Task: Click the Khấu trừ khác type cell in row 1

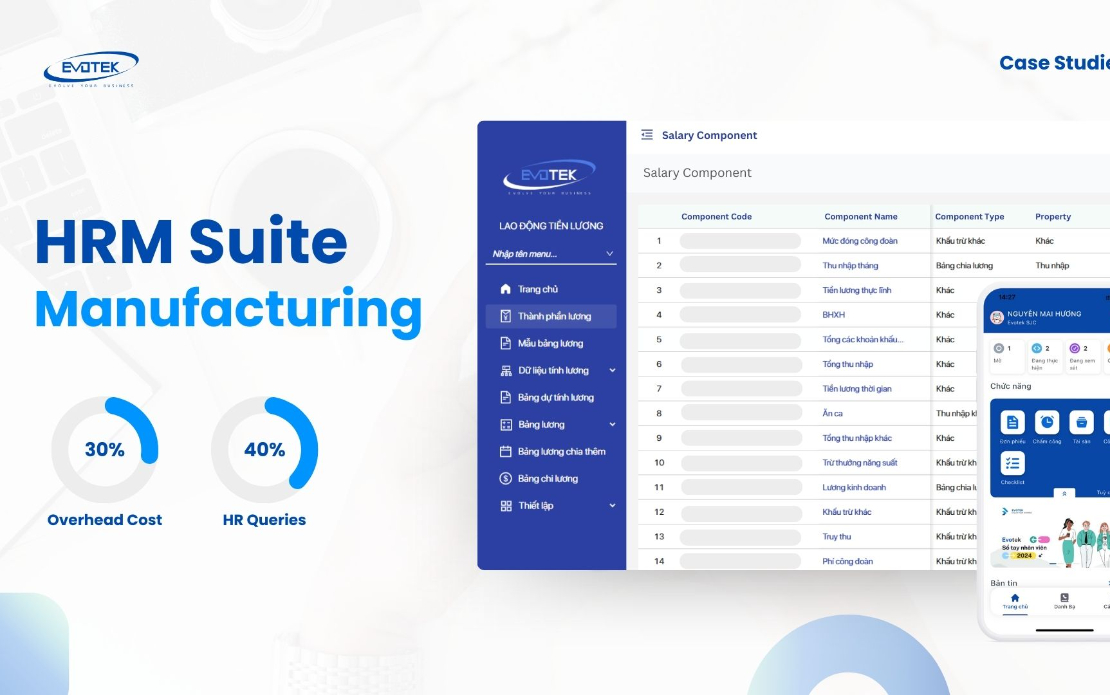Action: 960,241
